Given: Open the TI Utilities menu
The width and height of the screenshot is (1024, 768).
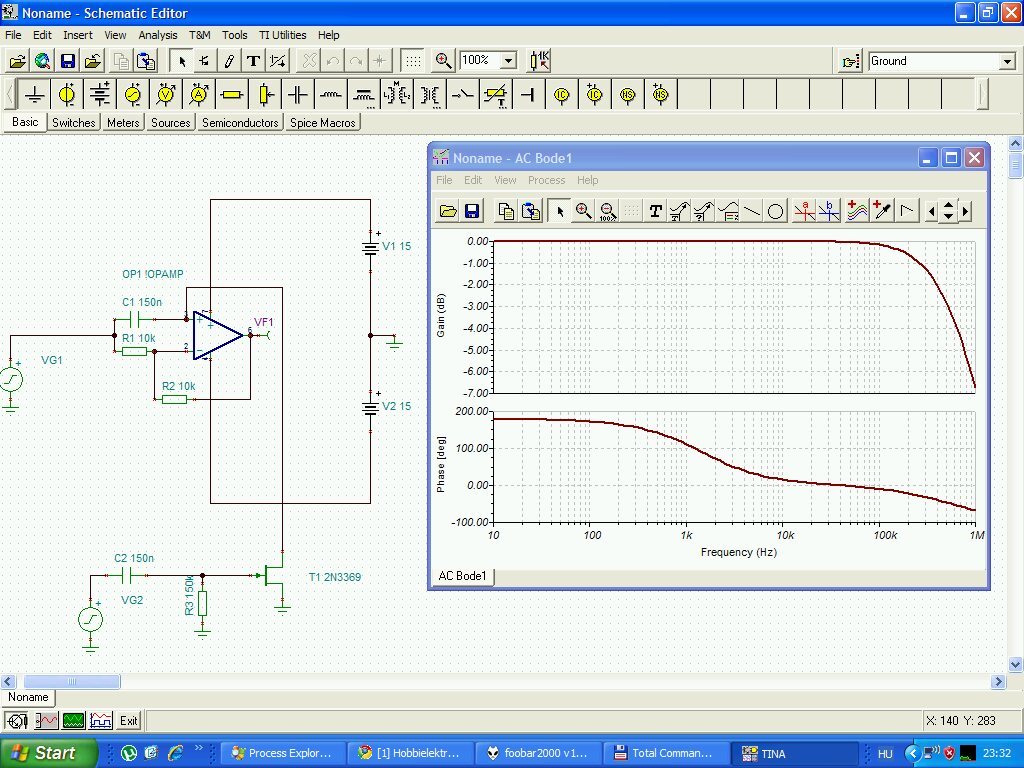Looking at the screenshot, I should (x=282, y=35).
